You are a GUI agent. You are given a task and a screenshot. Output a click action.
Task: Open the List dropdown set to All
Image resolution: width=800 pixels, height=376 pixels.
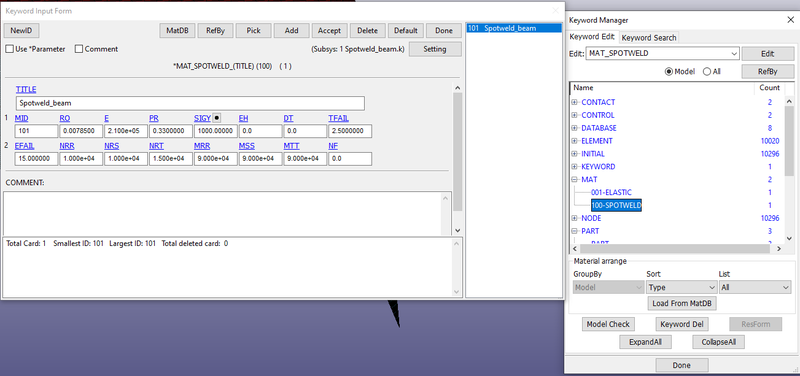[755, 288]
